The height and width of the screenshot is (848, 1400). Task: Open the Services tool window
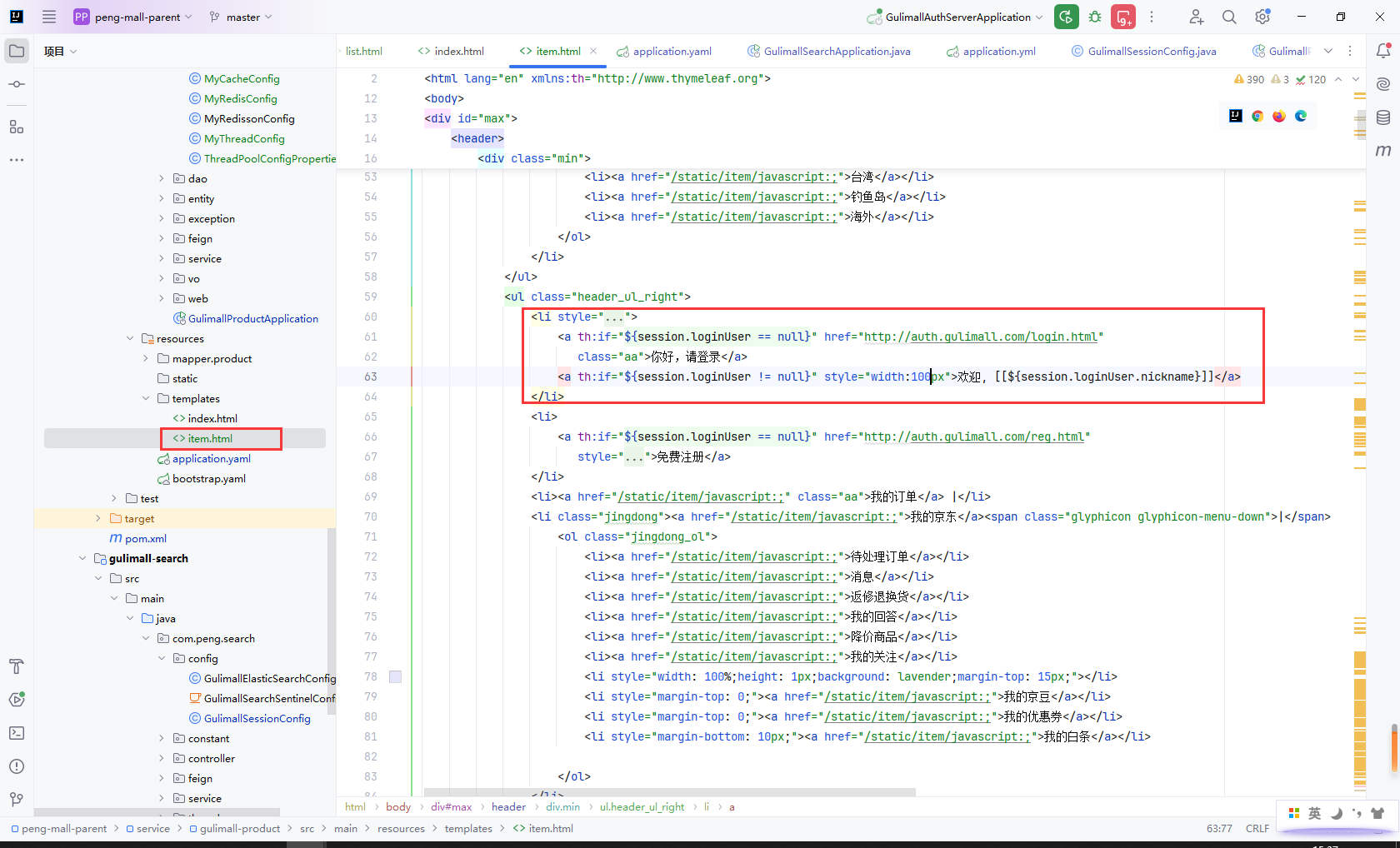click(x=17, y=700)
